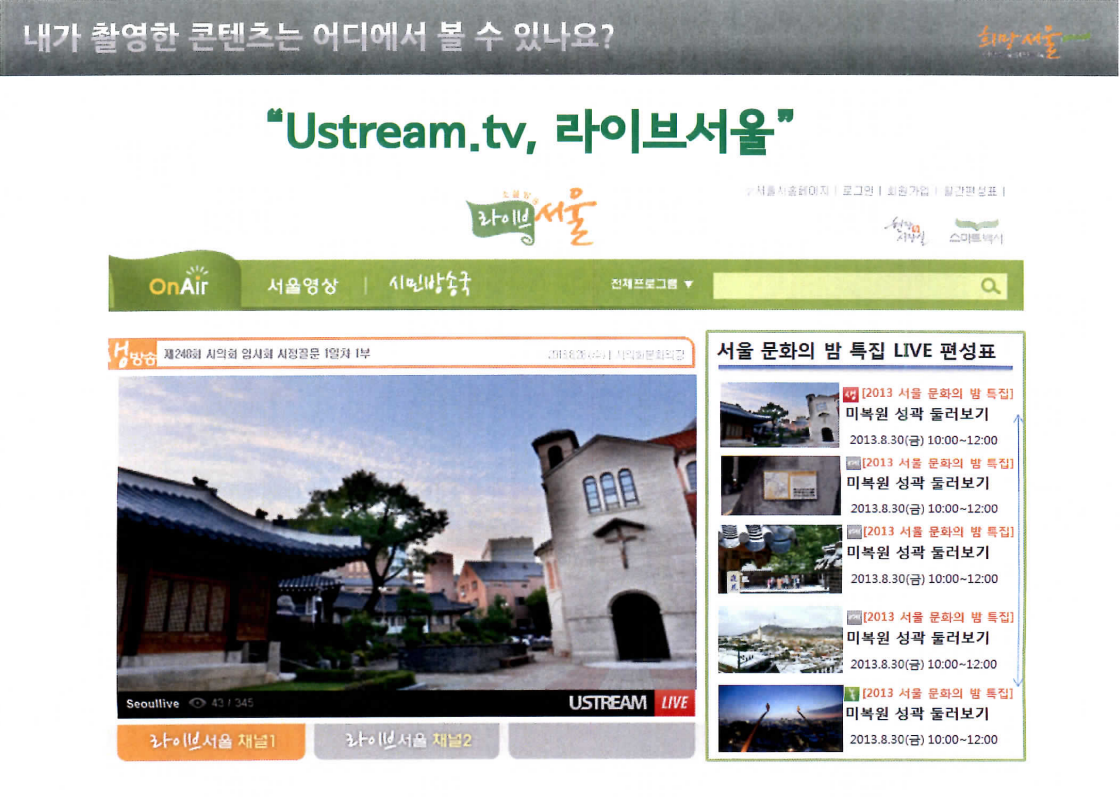Click the search magnifier icon
The image size is (1120, 801).
pos(990,287)
